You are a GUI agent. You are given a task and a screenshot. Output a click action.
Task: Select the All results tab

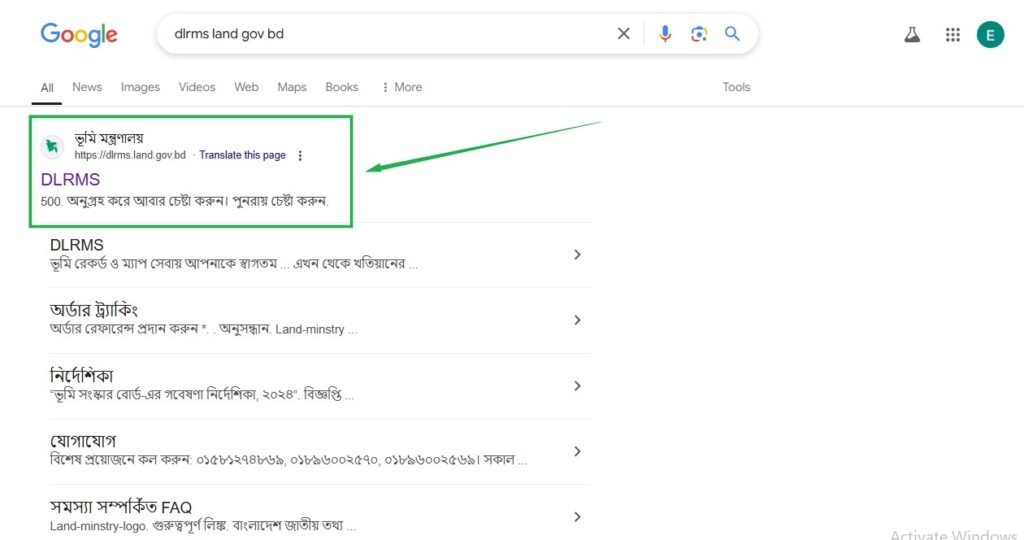(x=47, y=87)
